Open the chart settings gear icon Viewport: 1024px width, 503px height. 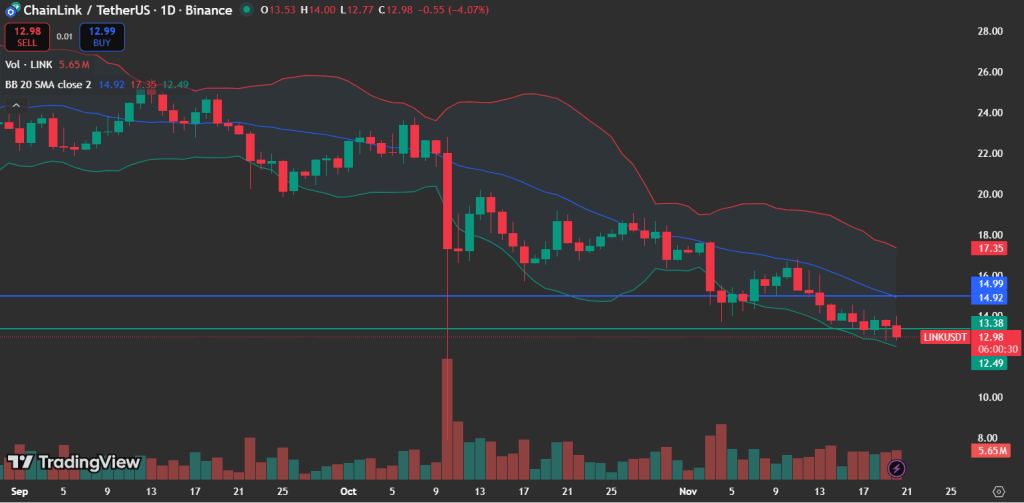coord(998,491)
